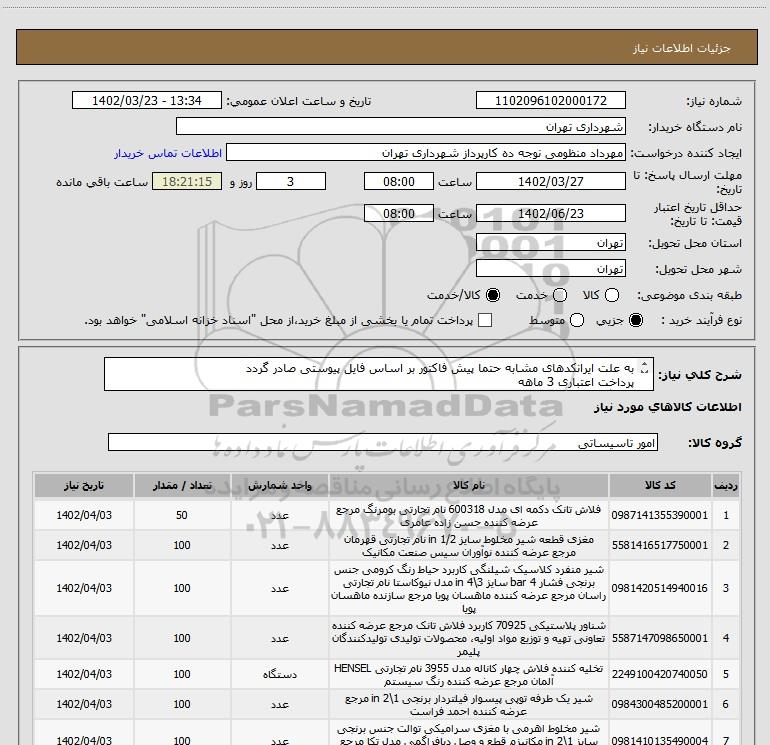Click product code 0987141355390001
This screenshot has height=745, width=770.
click(660, 515)
